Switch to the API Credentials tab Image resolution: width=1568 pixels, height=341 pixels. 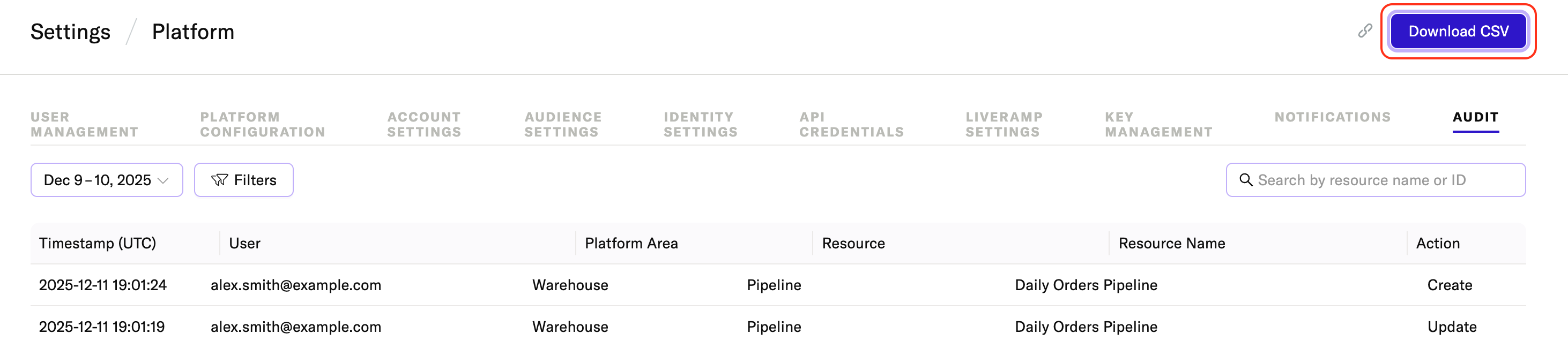(x=851, y=125)
